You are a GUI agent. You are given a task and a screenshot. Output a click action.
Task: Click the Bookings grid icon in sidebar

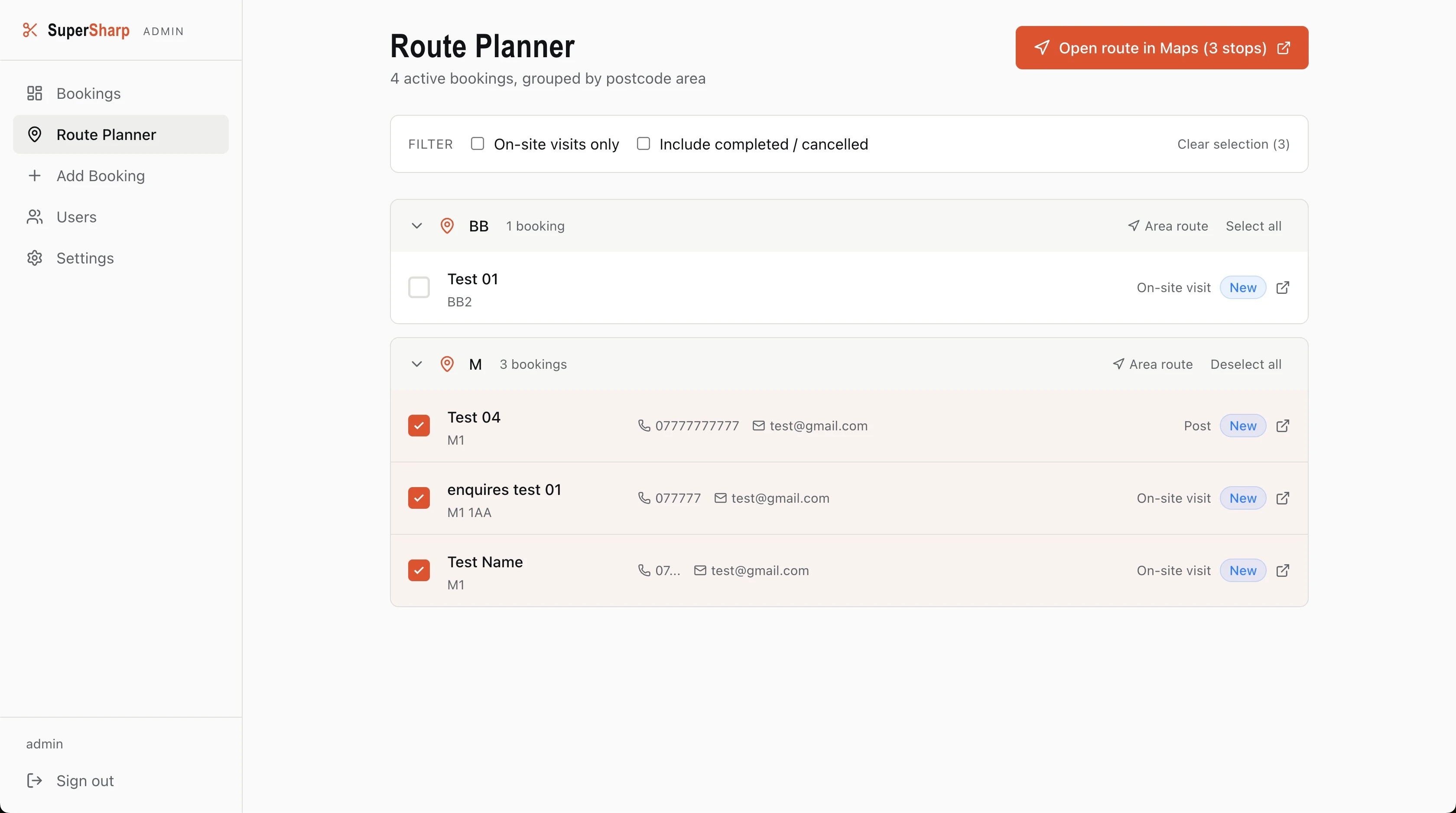click(x=35, y=93)
